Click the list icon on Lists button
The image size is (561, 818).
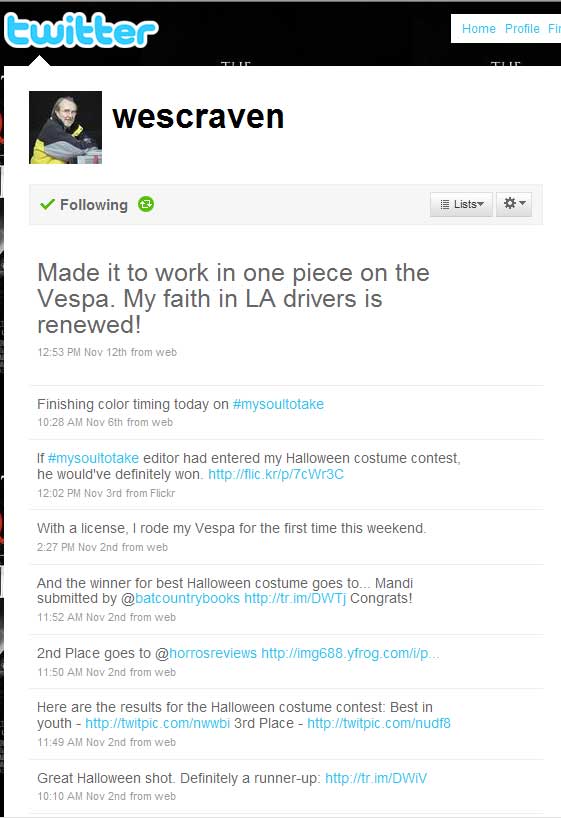coord(445,204)
